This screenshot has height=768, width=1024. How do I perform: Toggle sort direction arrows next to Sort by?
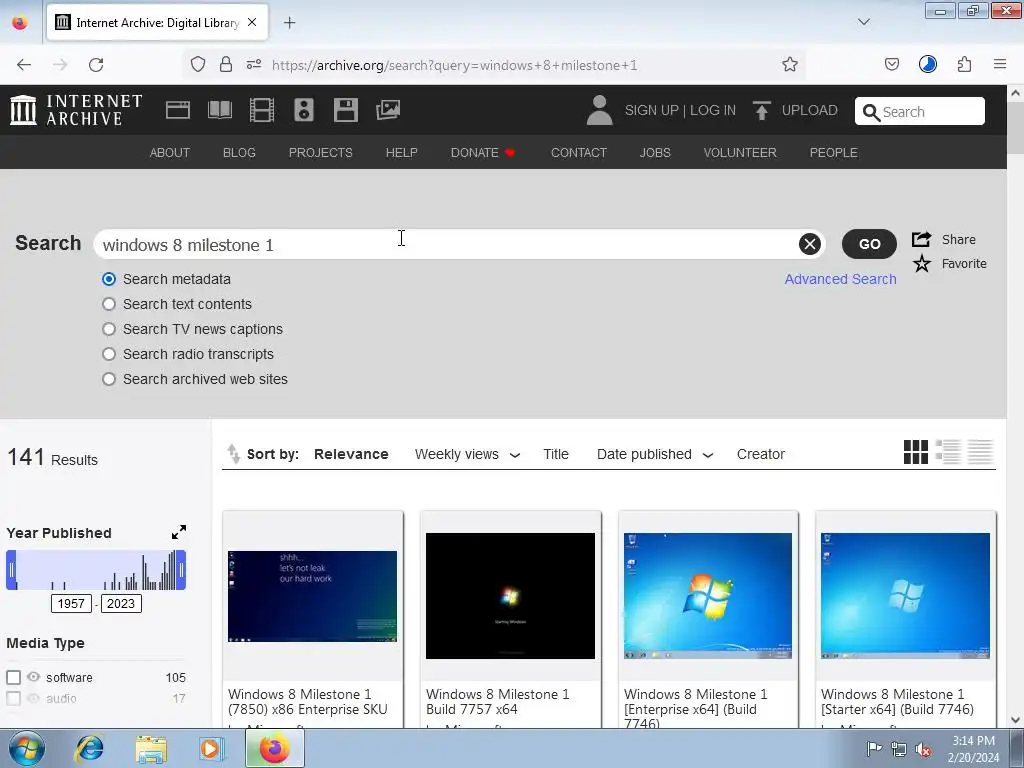click(233, 453)
